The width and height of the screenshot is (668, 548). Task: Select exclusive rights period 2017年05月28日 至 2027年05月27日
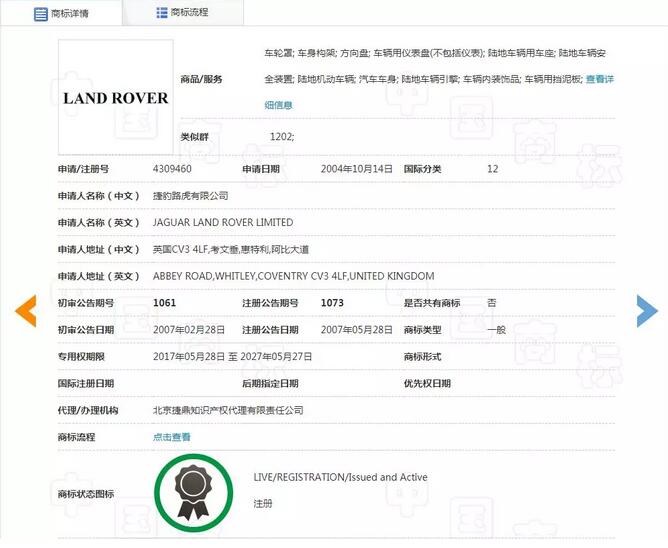(233, 357)
